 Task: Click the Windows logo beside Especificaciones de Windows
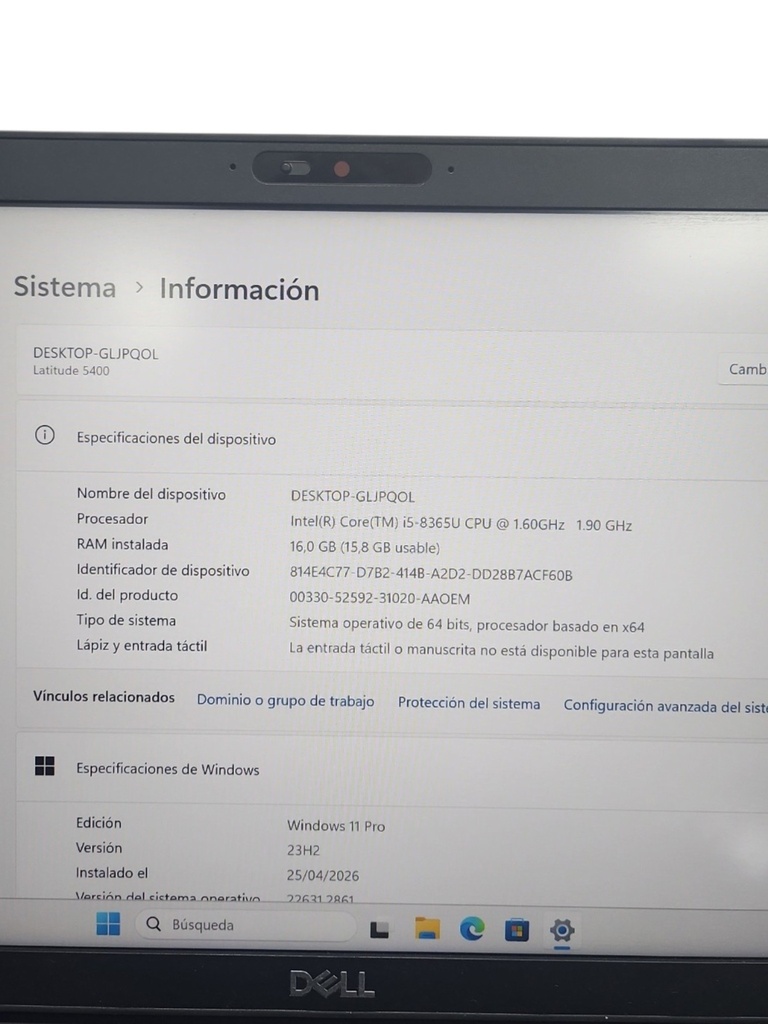click(44, 766)
